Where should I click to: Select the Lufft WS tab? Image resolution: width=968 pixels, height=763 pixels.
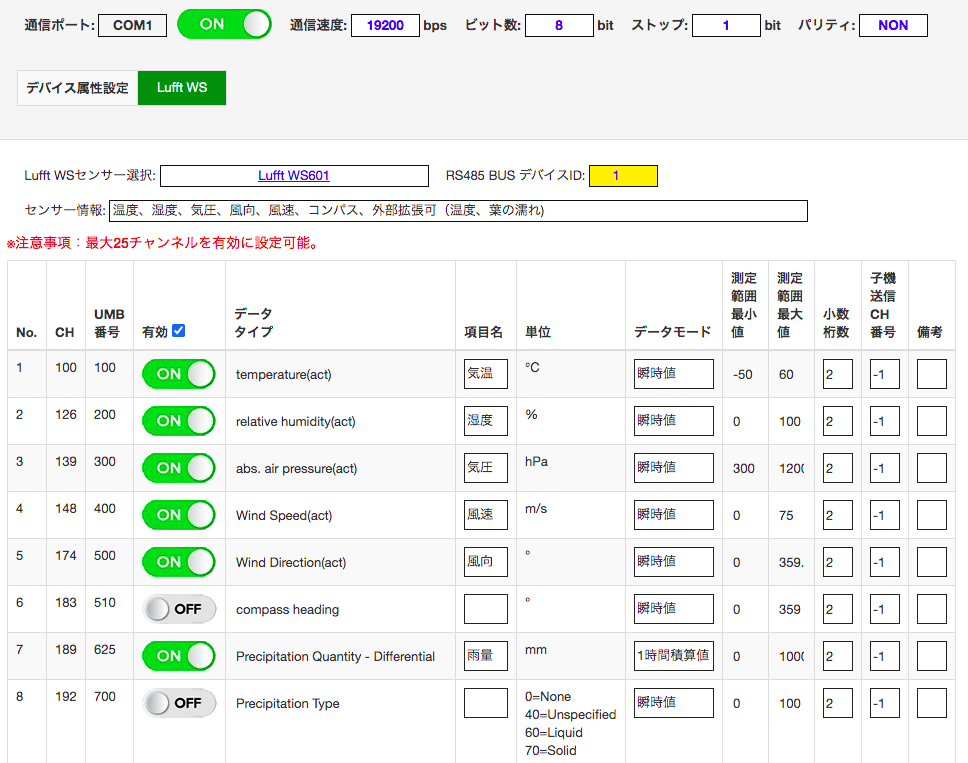[182, 88]
